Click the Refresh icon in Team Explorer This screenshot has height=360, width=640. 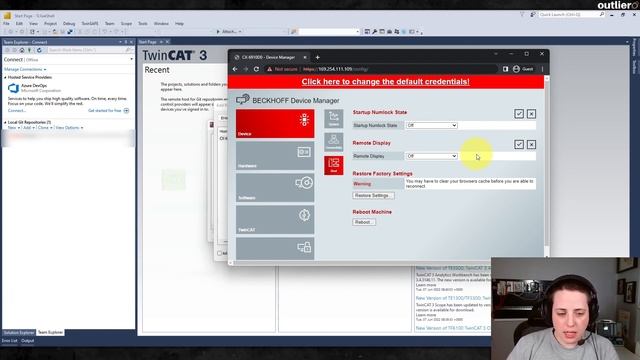click(x=39, y=50)
